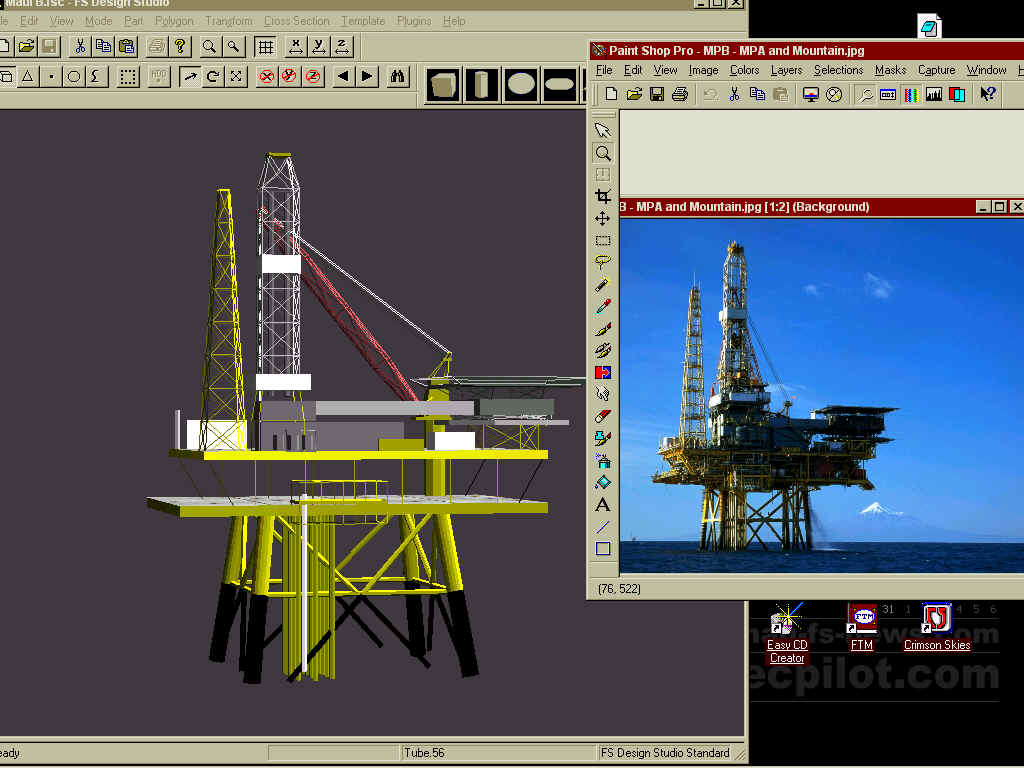Screen dimensions: 1024x768
Task: Open the Layers menu
Action: (x=786, y=70)
